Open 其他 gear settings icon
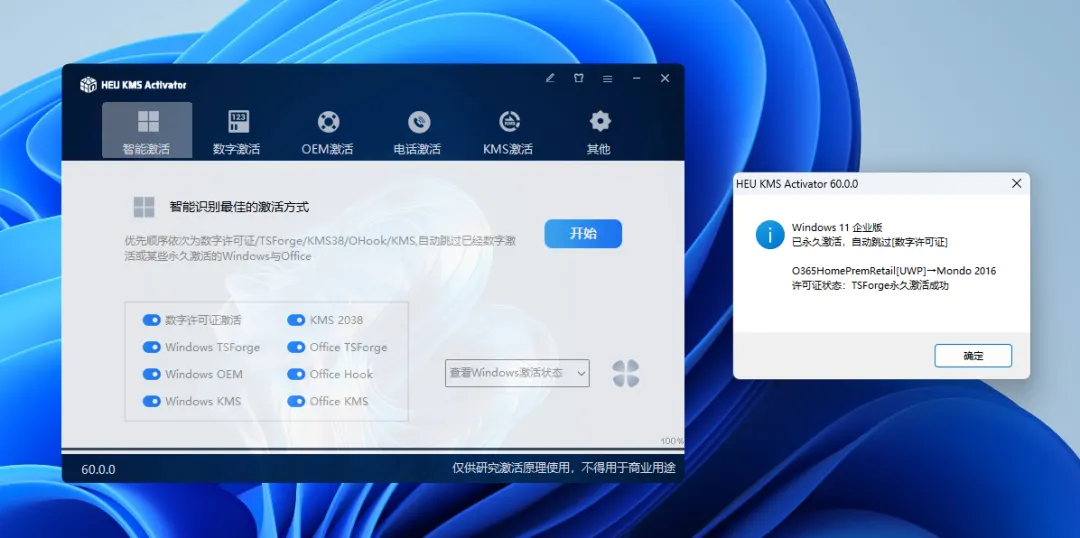The height and width of the screenshot is (538, 1080). coord(599,122)
